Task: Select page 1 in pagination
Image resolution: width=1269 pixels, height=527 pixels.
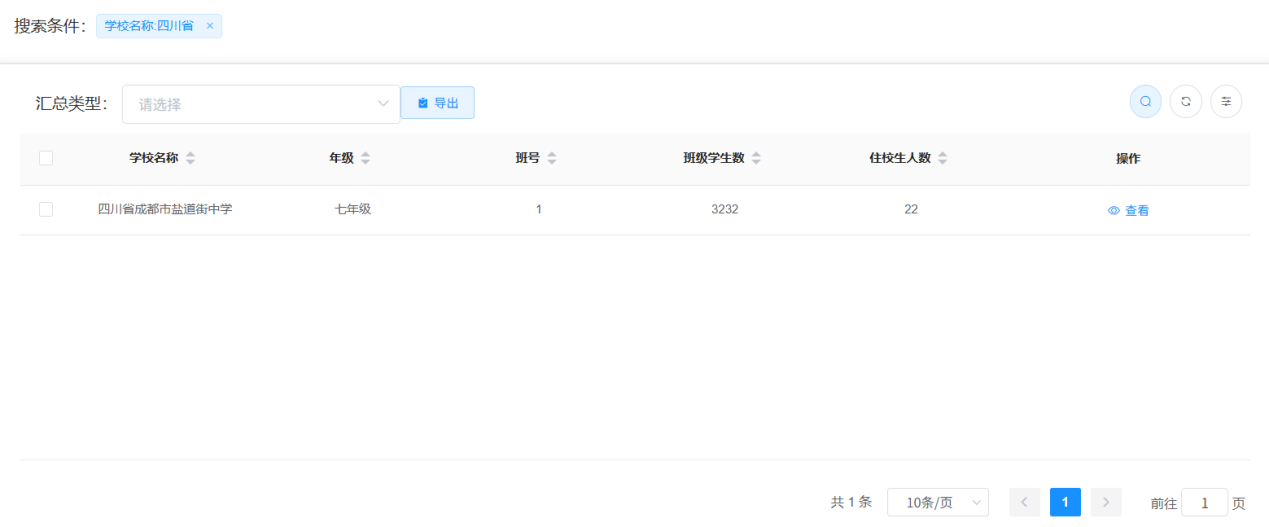Action: click(1065, 502)
